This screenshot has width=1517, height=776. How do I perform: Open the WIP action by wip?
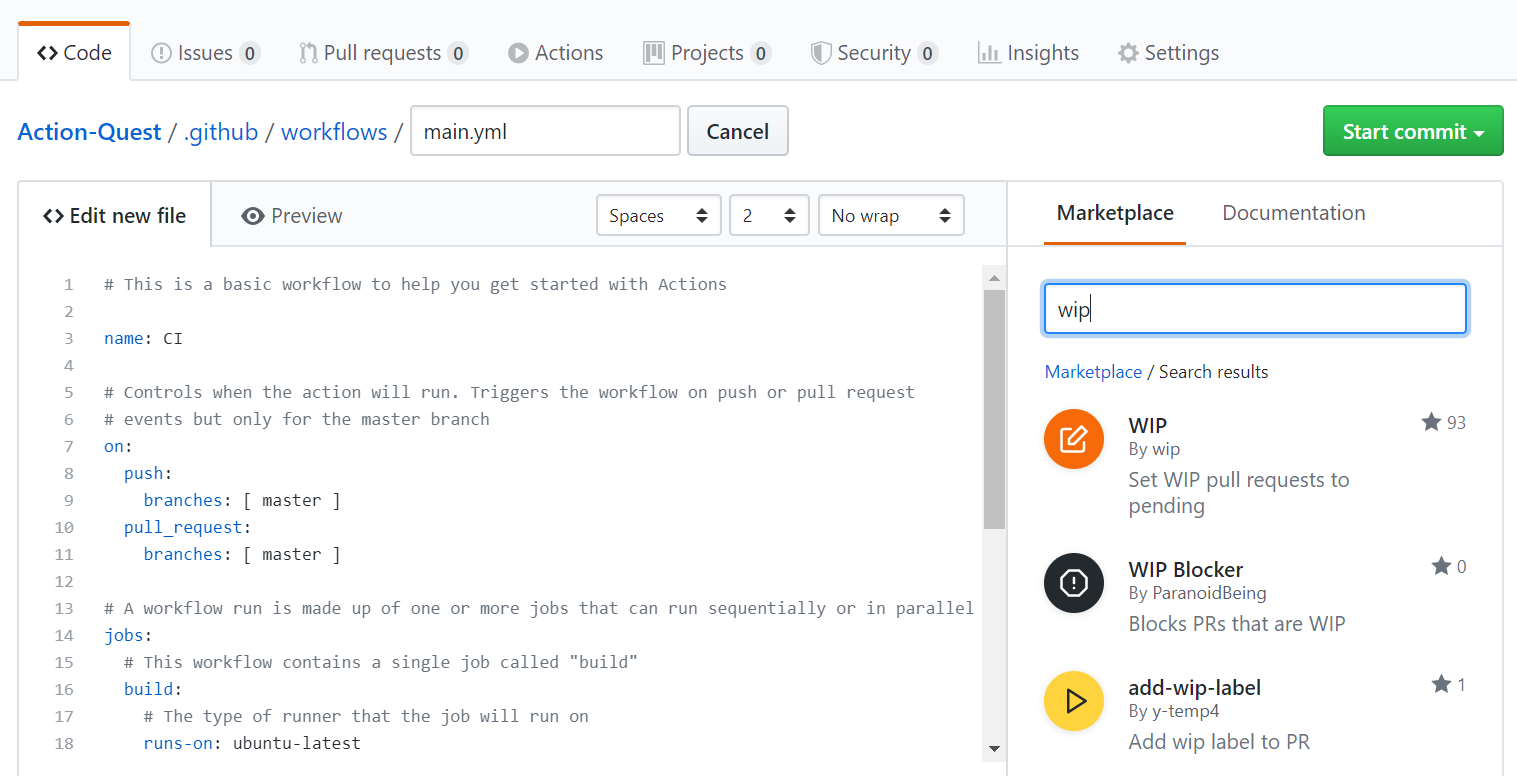point(1147,425)
